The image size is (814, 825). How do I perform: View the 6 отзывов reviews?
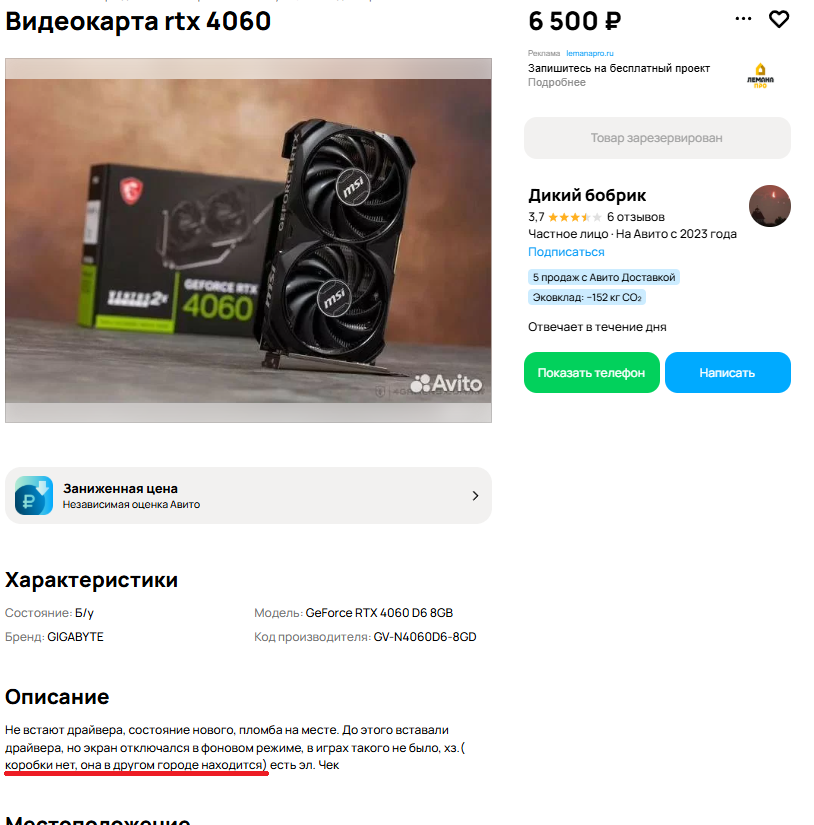click(636, 217)
